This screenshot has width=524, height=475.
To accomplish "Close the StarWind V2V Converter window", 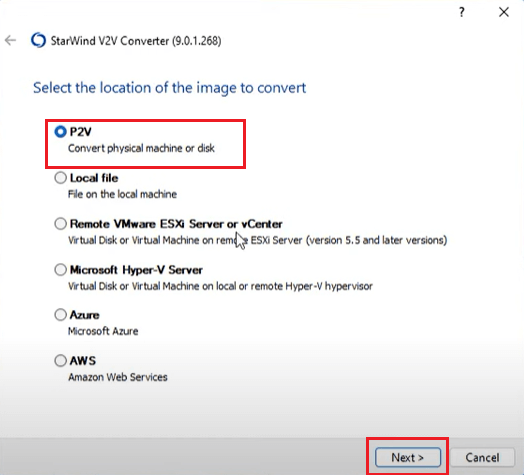I will click(504, 12).
